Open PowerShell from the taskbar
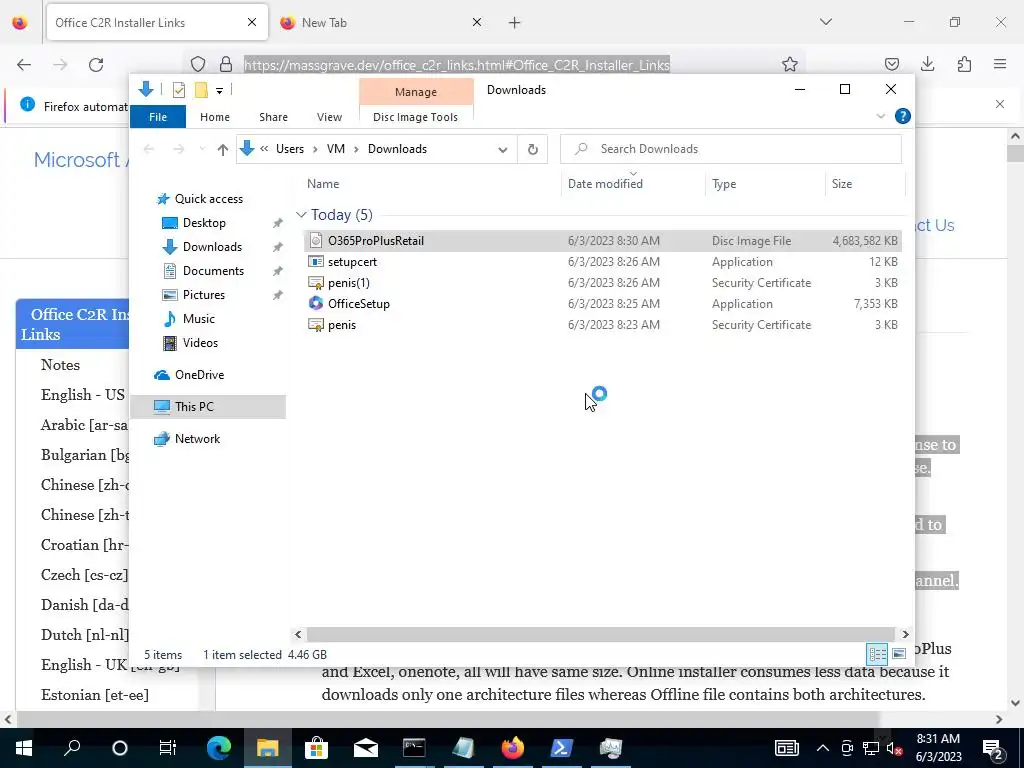 (x=562, y=748)
